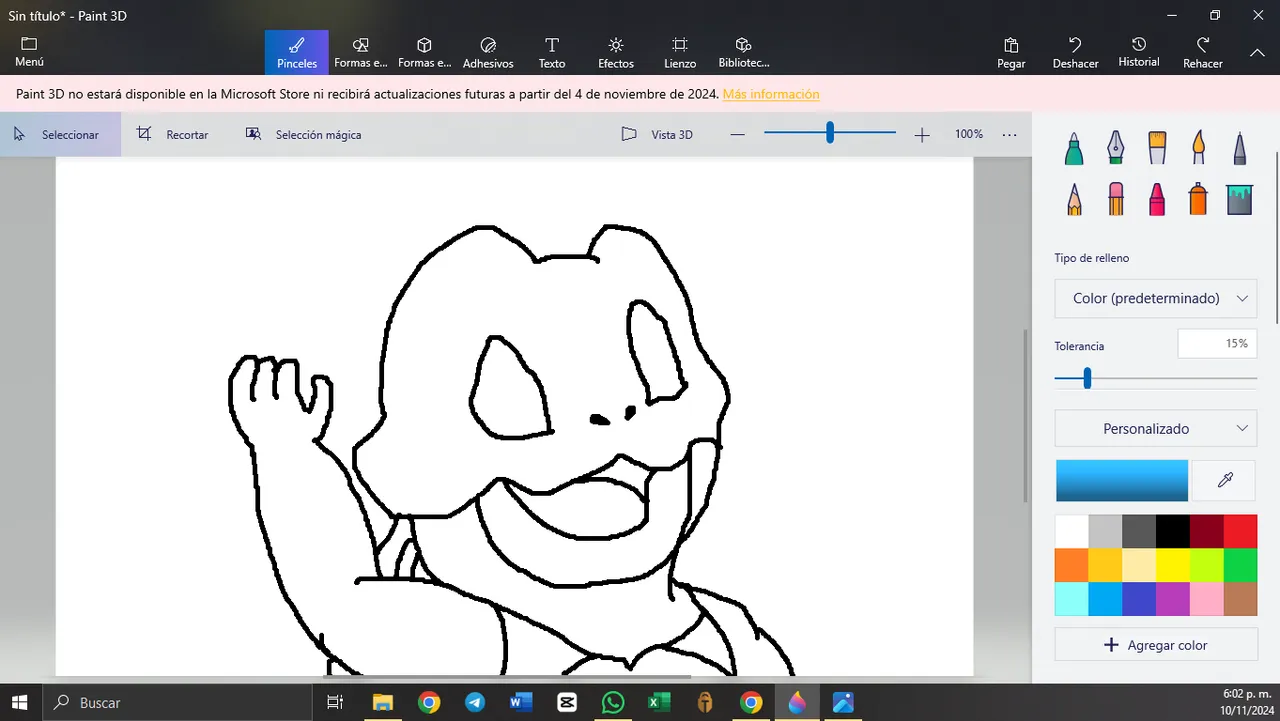This screenshot has width=1280, height=721.
Task: Click Pegar clipboard icon
Action: point(1011,53)
